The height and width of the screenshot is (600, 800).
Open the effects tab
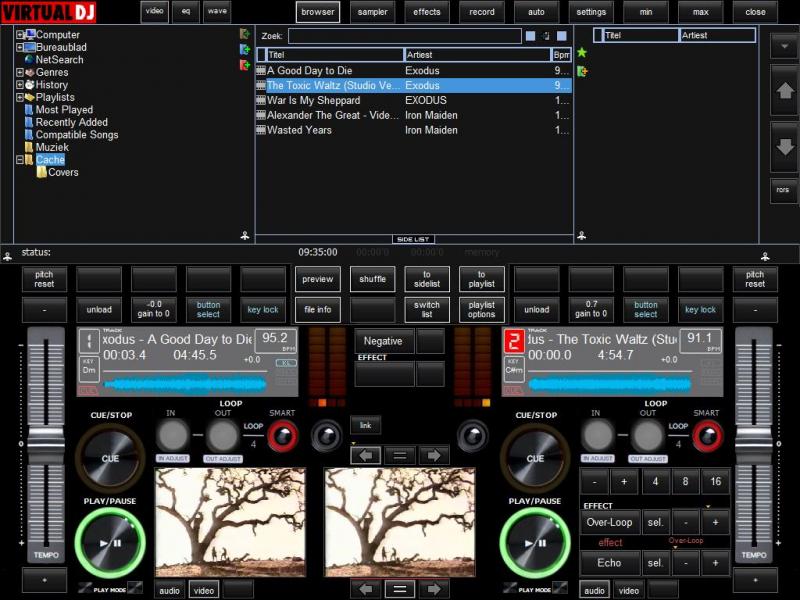point(427,12)
